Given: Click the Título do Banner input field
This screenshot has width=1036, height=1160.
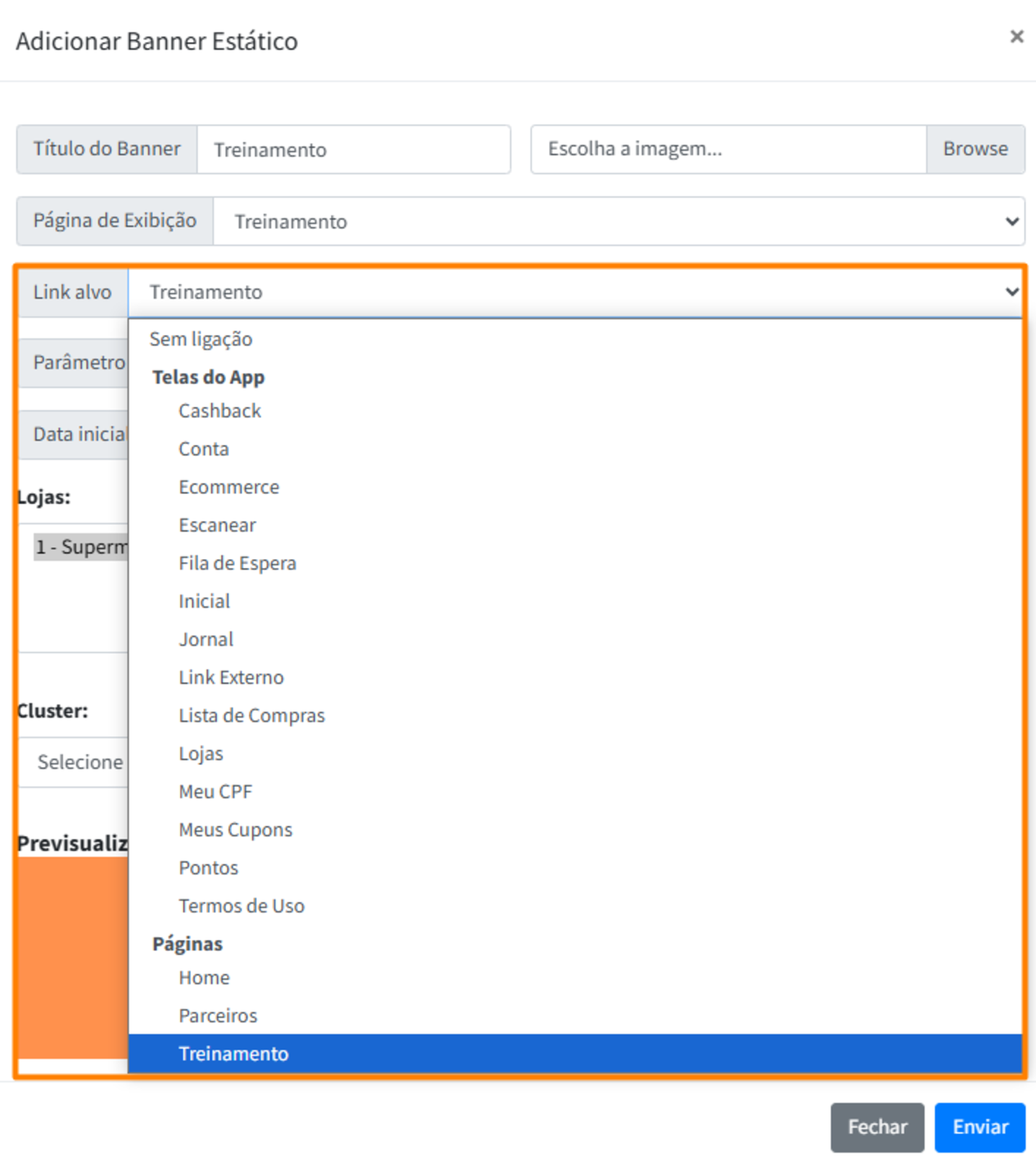Looking at the screenshot, I should tap(353, 150).
